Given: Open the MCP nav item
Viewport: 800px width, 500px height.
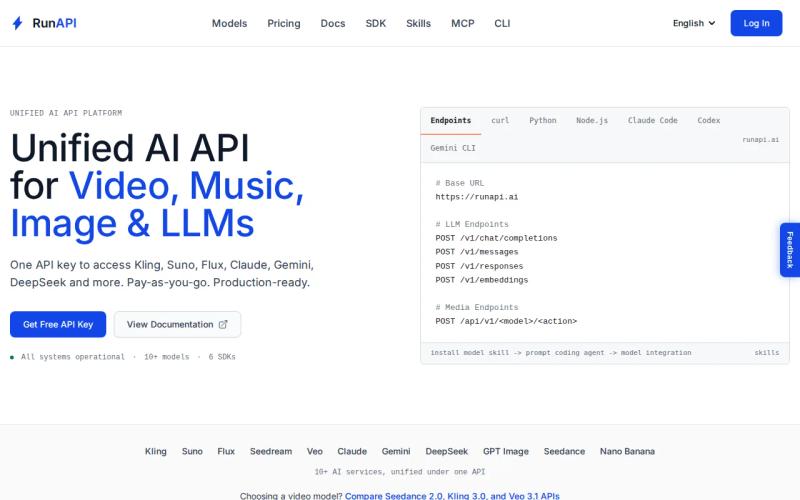Looking at the screenshot, I should [x=463, y=23].
